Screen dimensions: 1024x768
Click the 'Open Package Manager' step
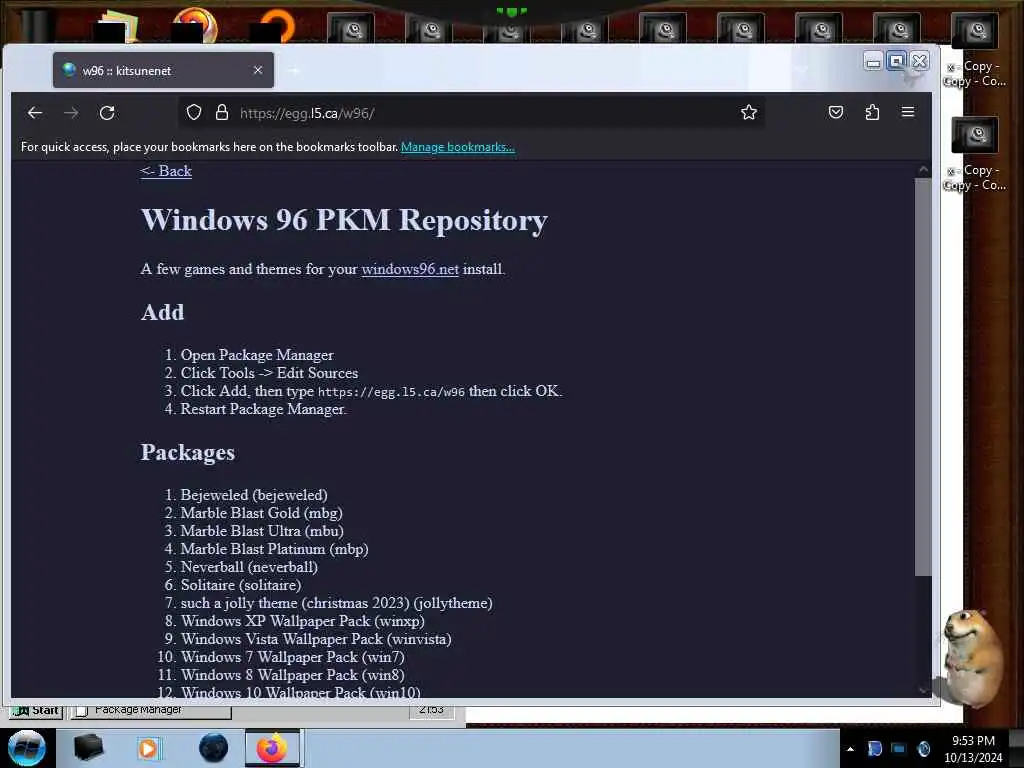pyautogui.click(x=257, y=355)
